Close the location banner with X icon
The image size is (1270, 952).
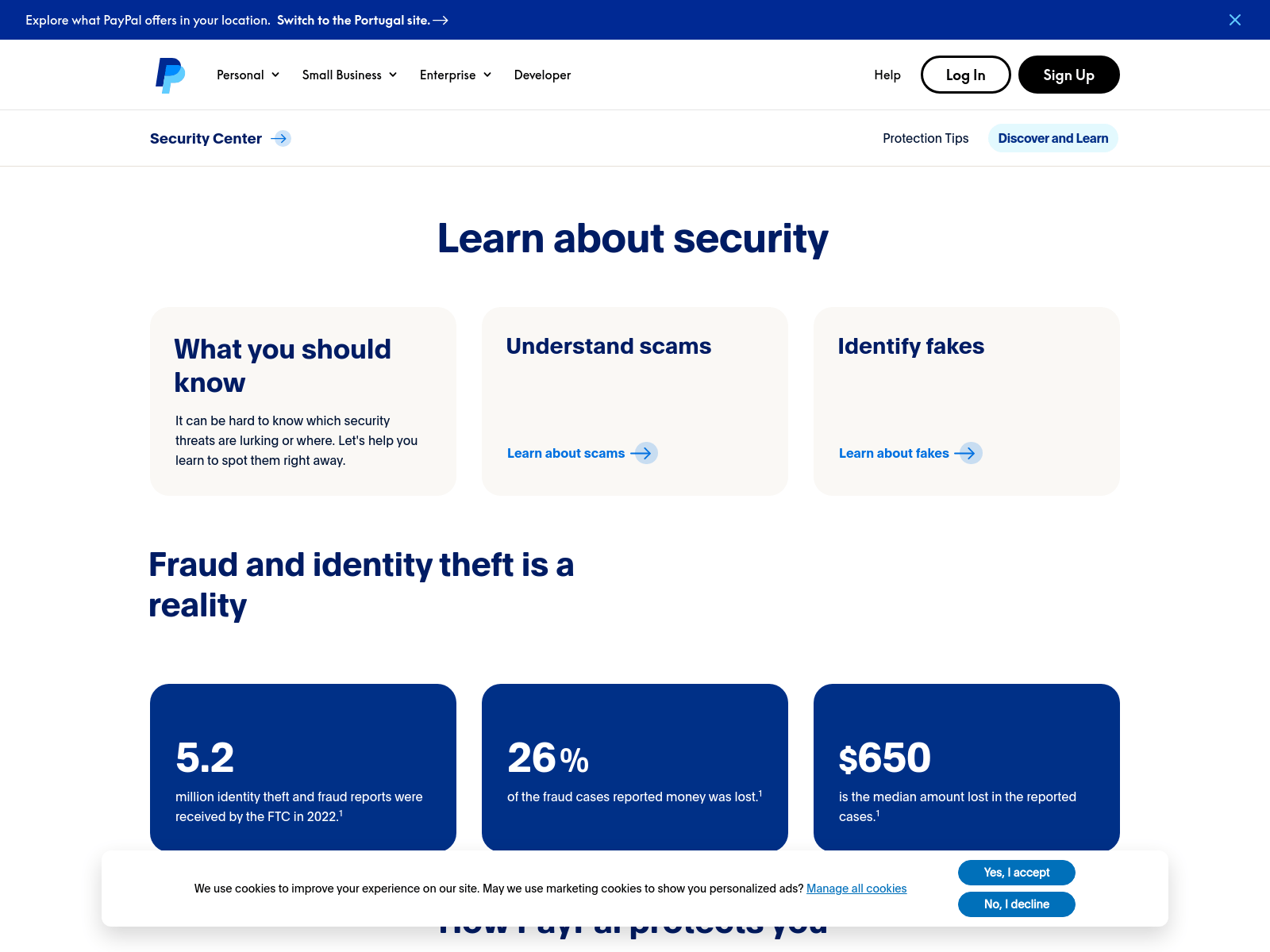(1235, 20)
